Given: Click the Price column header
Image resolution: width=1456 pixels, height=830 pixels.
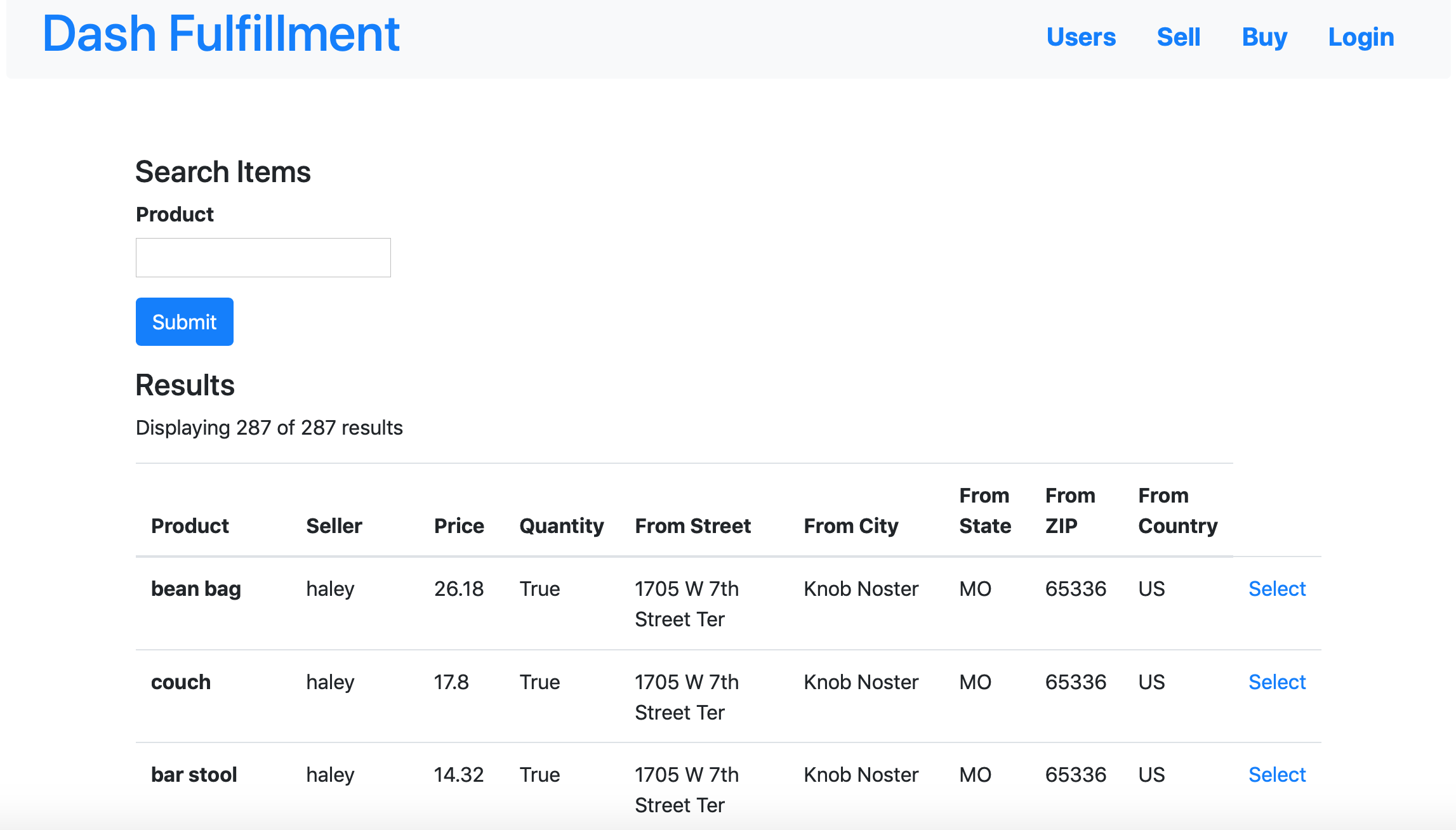Looking at the screenshot, I should click(x=459, y=526).
